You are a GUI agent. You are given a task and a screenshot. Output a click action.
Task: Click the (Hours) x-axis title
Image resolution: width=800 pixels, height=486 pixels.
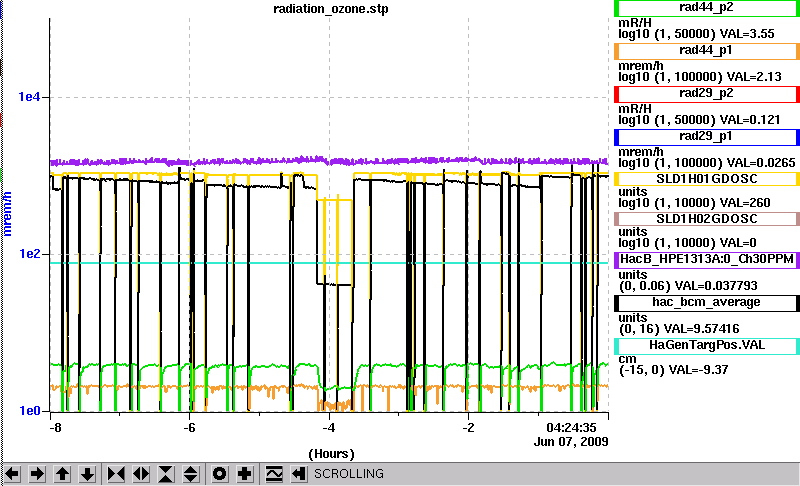[331, 454]
